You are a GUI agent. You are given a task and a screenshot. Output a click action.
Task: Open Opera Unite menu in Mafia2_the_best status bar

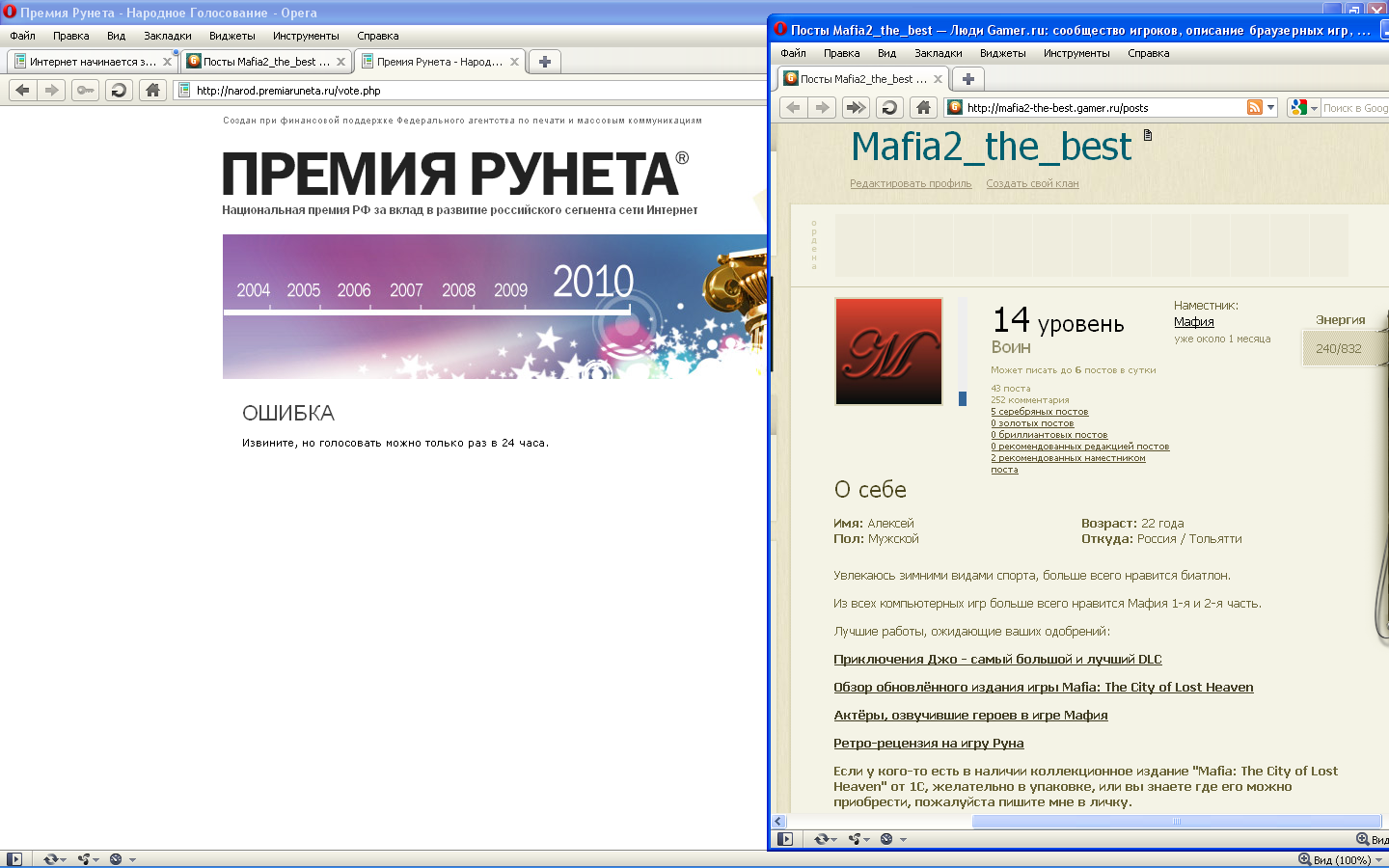tap(867, 839)
